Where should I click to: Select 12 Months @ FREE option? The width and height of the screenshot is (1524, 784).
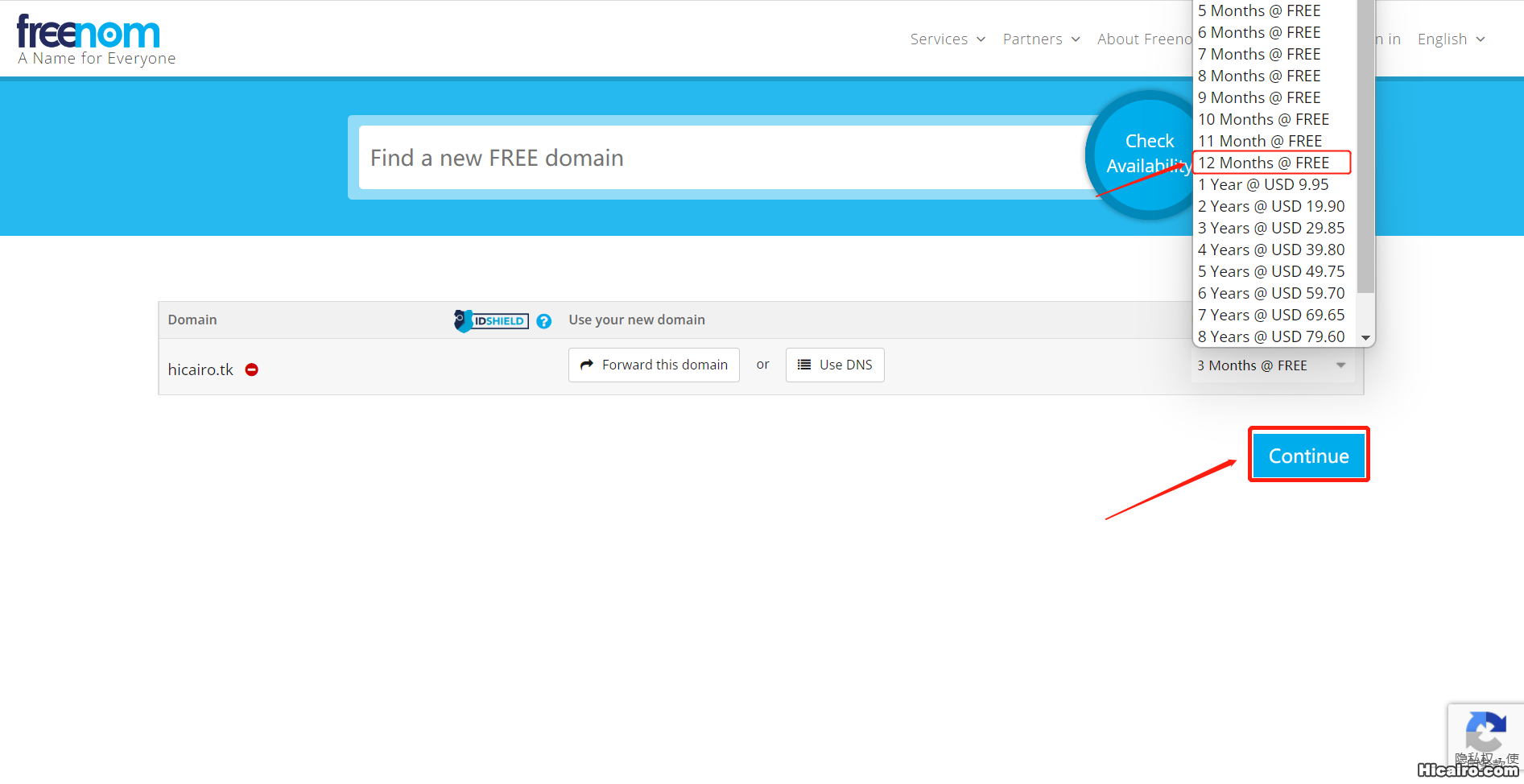(x=1263, y=163)
